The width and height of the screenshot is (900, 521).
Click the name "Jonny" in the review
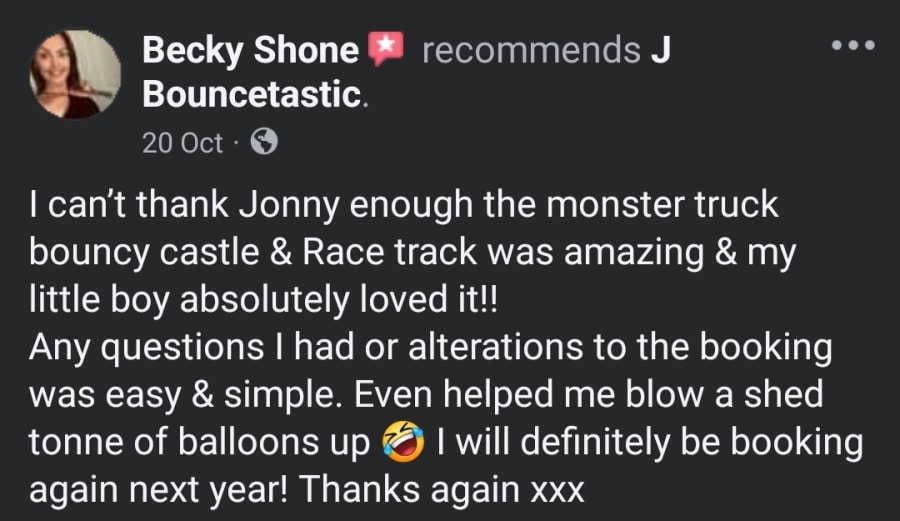tap(283, 205)
